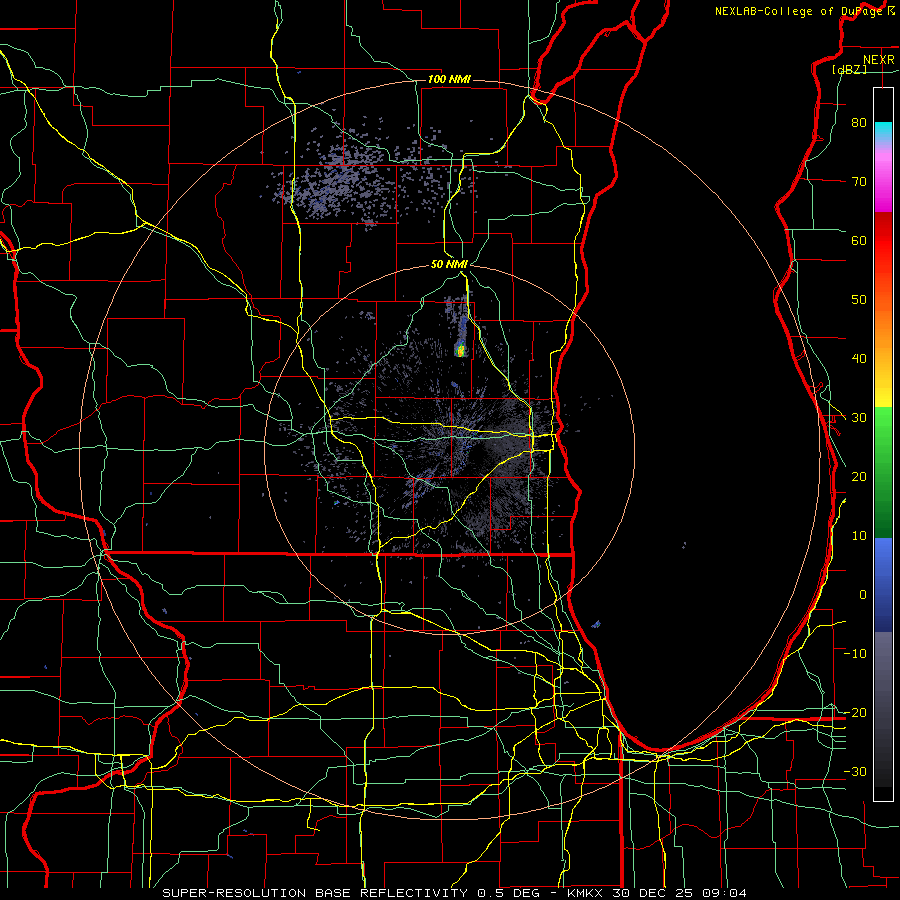This screenshot has height=900, width=900.
Task: Click the '30' value on the dBZ scale
Action: tap(859, 417)
